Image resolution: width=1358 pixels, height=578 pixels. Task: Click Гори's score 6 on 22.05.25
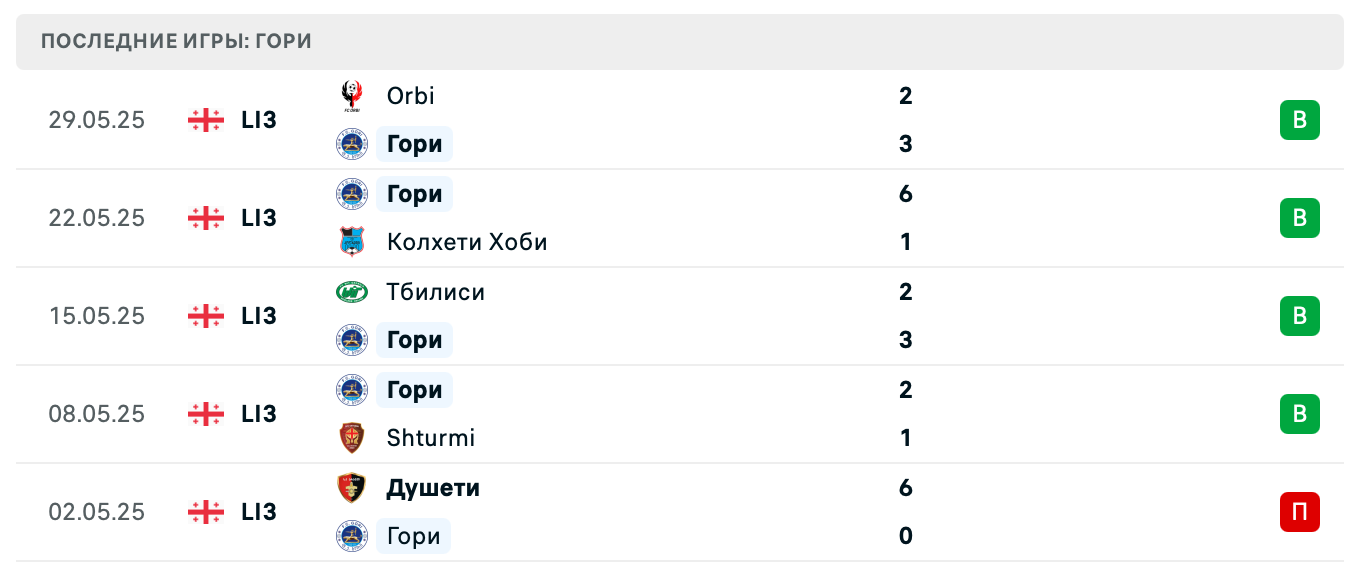tap(905, 194)
